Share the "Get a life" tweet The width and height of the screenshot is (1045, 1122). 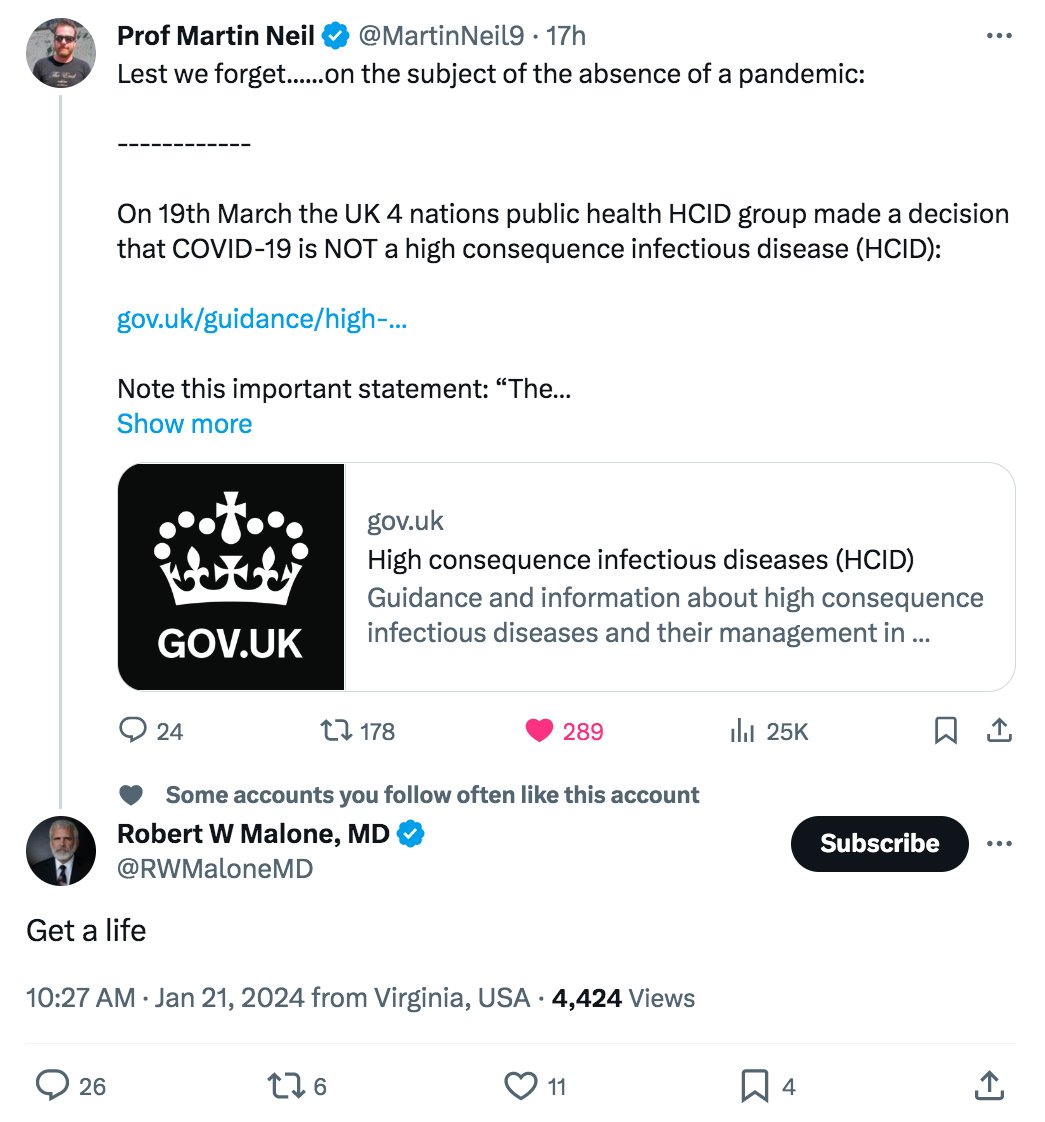pyautogui.click(x=989, y=1086)
